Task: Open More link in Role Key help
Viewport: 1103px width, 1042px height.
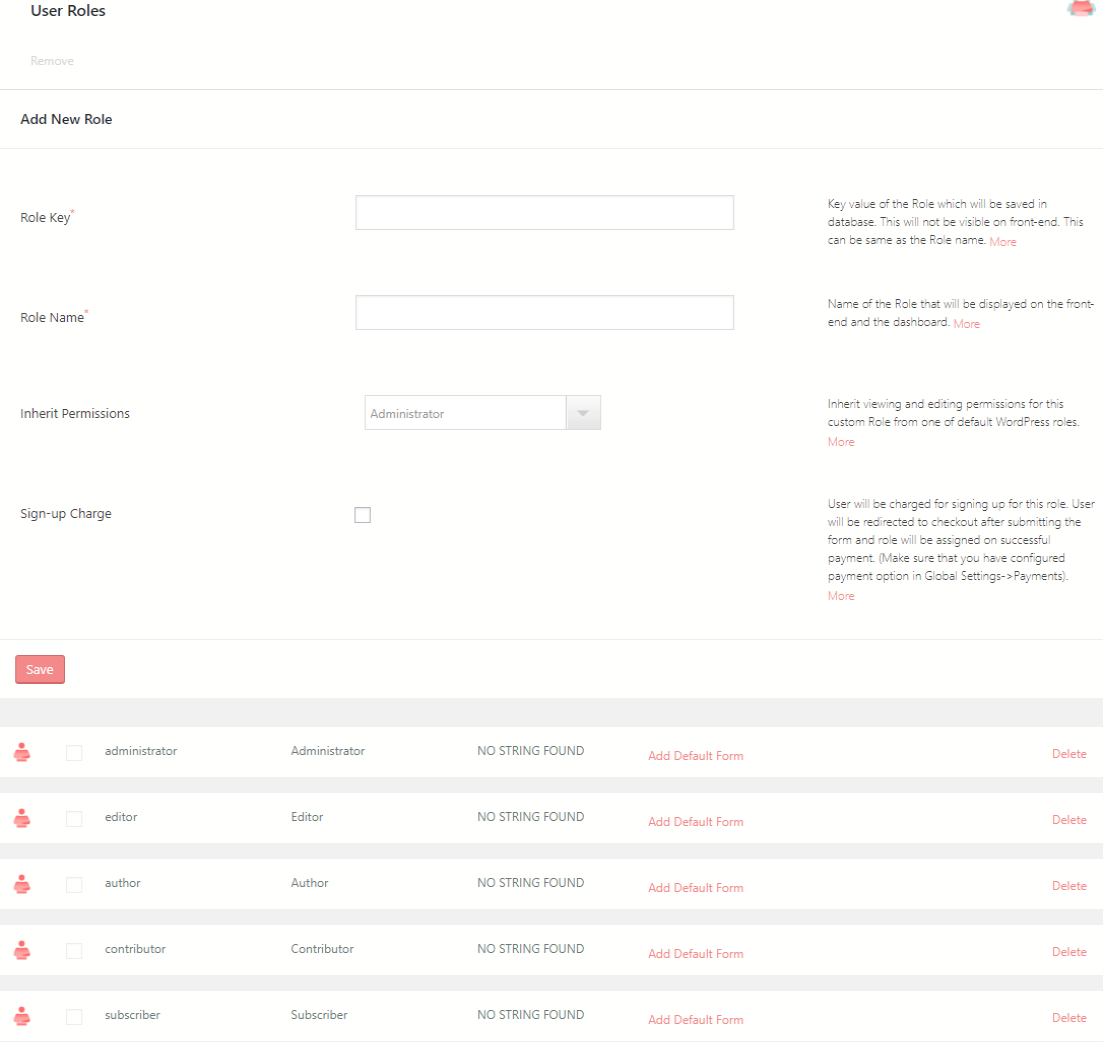Action: (x=1002, y=242)
